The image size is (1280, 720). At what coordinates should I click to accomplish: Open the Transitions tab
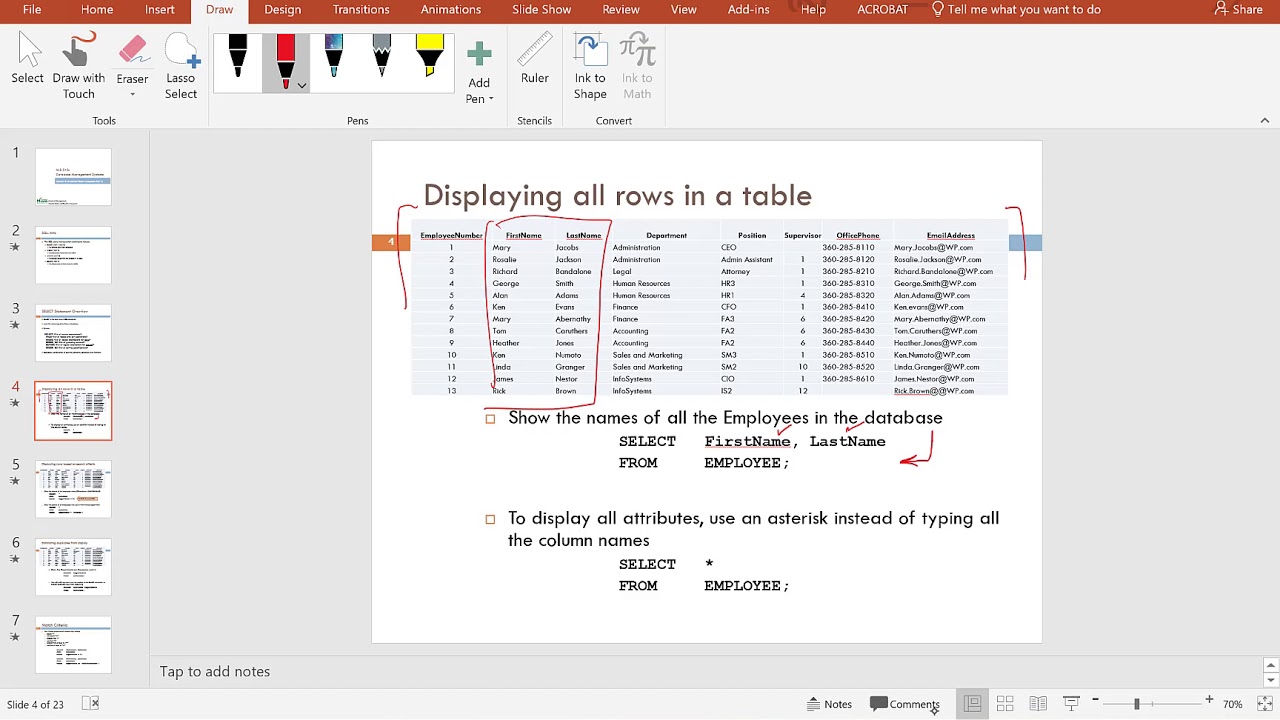point(361,9)
